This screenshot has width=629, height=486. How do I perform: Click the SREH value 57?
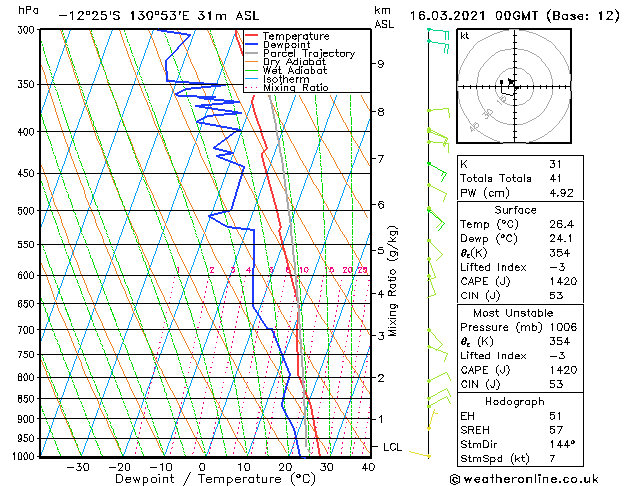(x=556, y=430)
